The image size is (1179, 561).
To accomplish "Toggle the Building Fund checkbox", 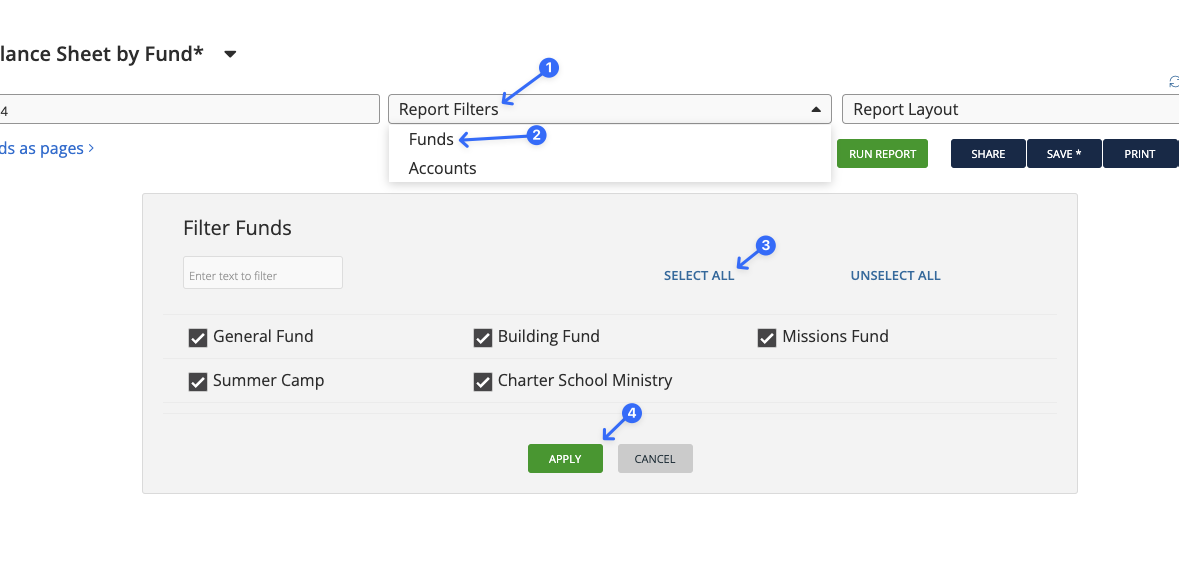I will coord(483,338).
